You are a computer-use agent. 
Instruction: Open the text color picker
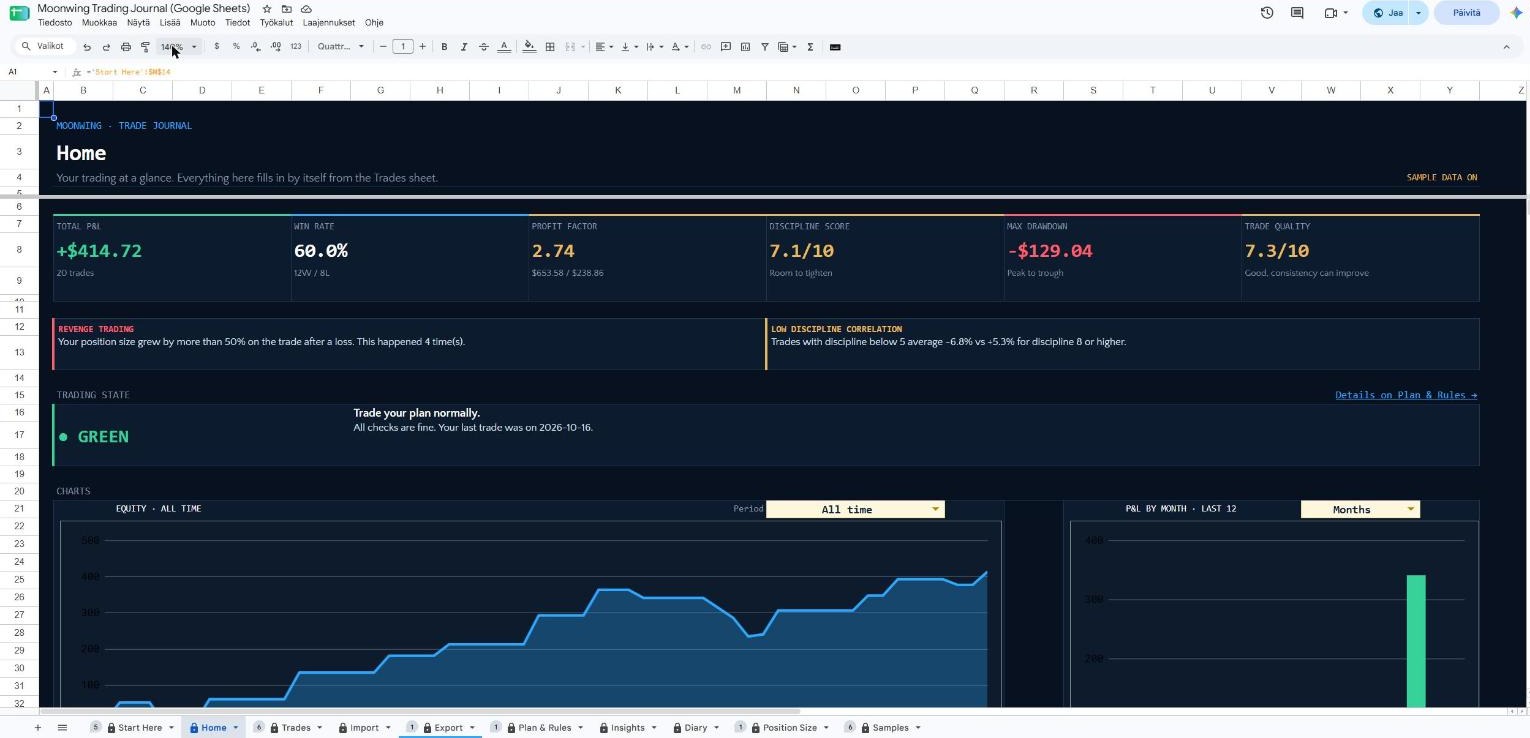point(504,47)
